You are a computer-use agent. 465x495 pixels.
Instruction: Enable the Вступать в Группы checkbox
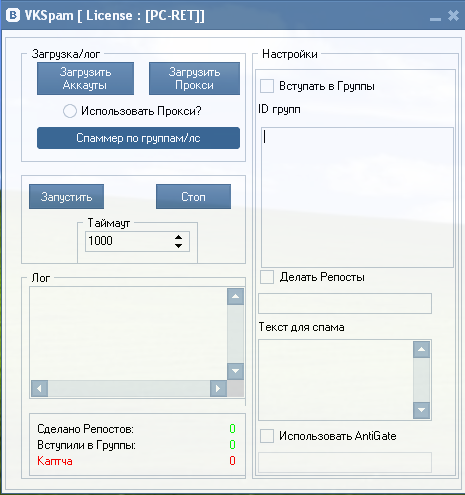click(267, 86)
